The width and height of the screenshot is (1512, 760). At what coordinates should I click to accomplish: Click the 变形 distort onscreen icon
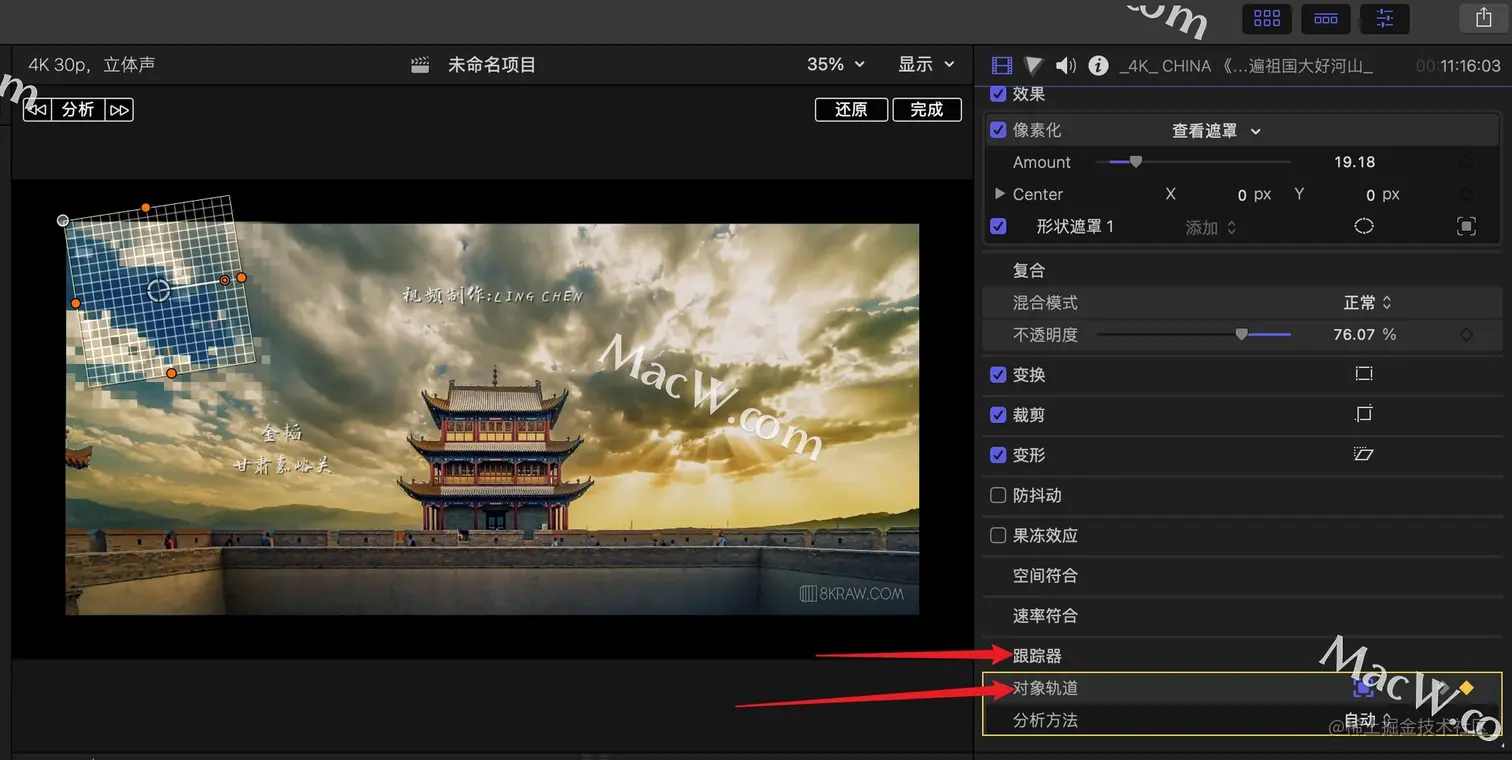coord(1364,454)
